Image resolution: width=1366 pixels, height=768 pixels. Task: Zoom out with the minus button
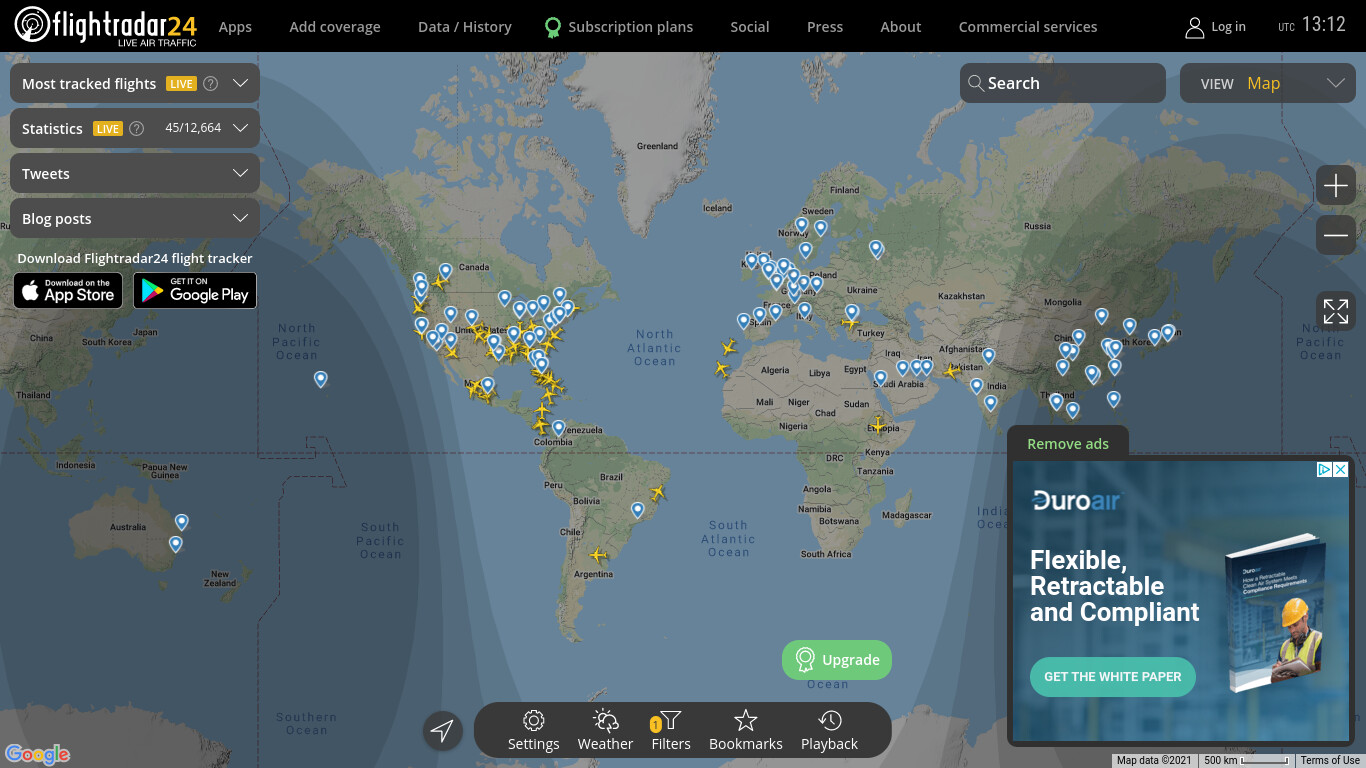[1336, 236]
